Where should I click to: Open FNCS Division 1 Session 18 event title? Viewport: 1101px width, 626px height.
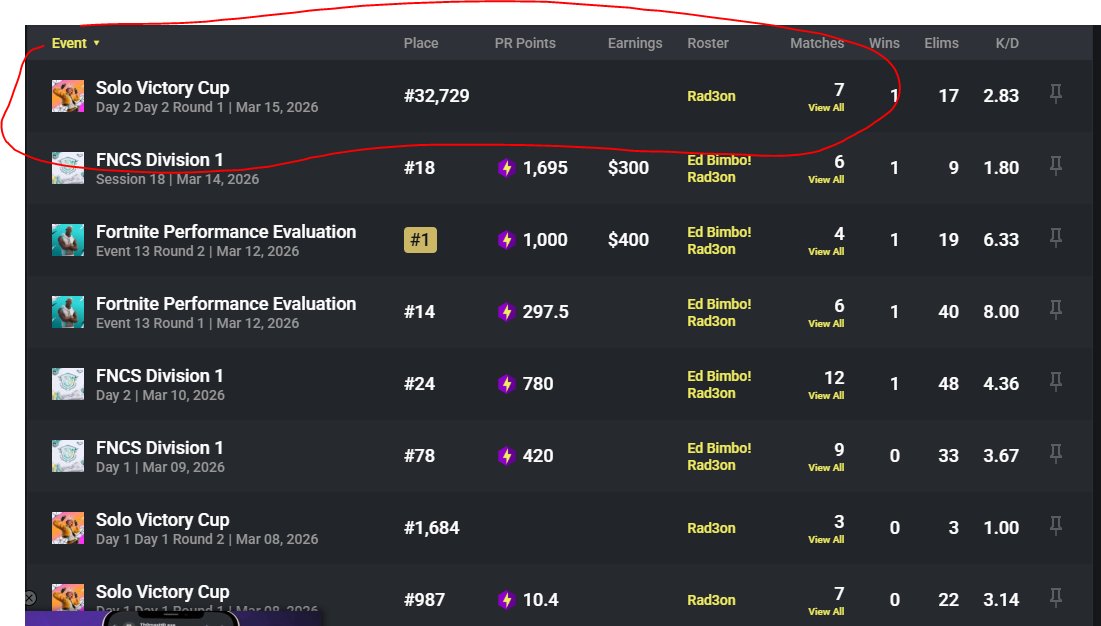tap(159, 160)
